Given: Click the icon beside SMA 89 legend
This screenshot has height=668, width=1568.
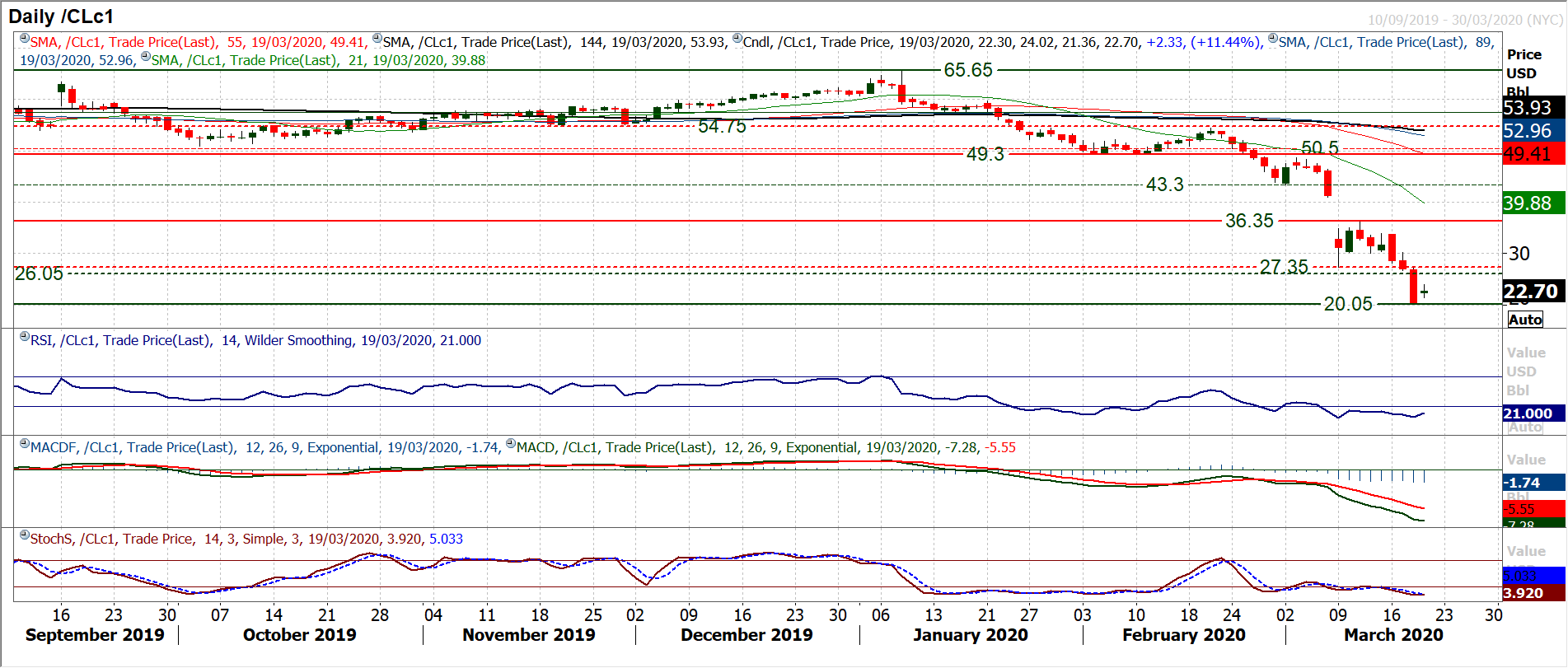Looking at the screenshot, I should (1273, 39).
